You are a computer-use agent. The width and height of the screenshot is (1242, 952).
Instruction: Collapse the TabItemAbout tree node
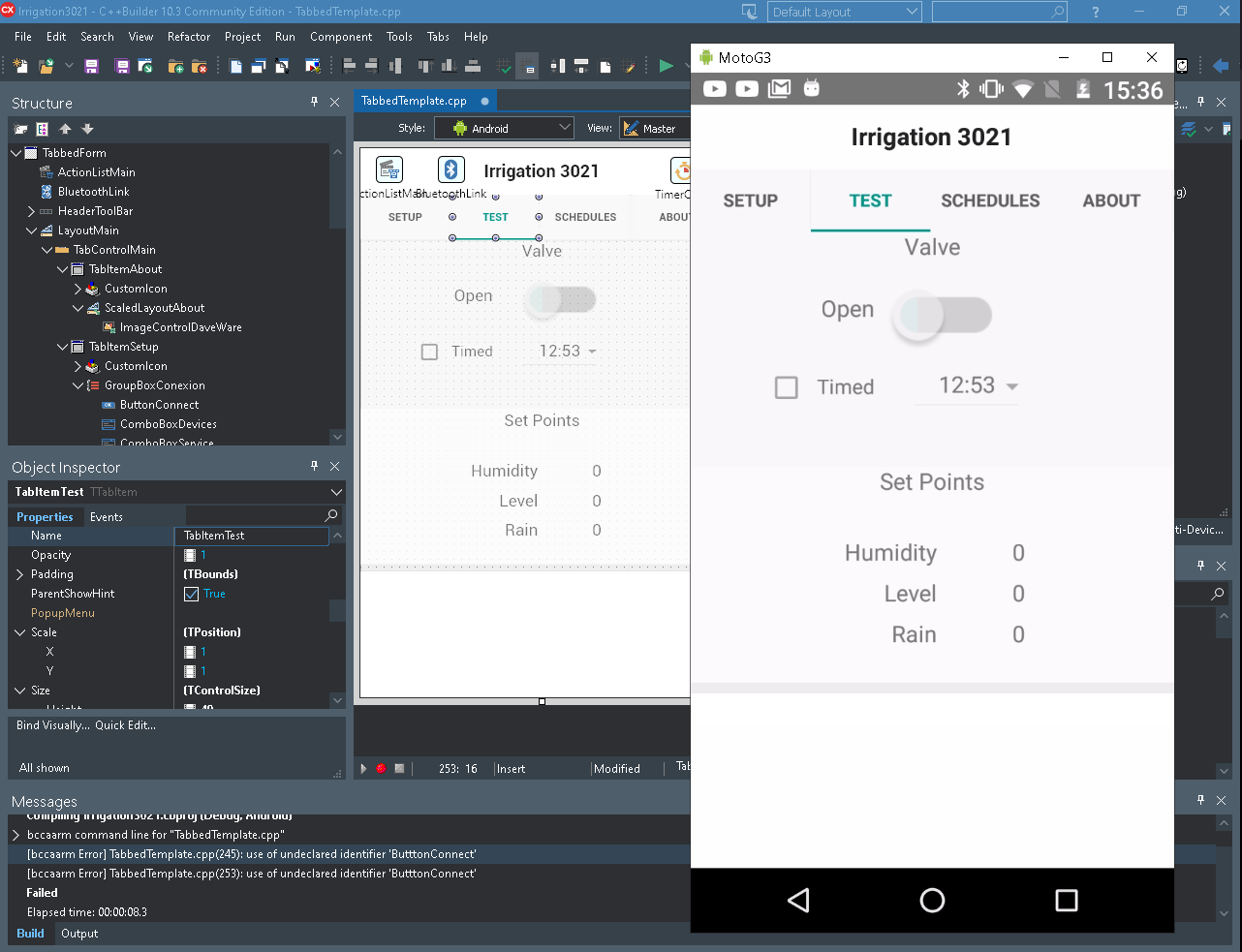(x=62, y=269)
